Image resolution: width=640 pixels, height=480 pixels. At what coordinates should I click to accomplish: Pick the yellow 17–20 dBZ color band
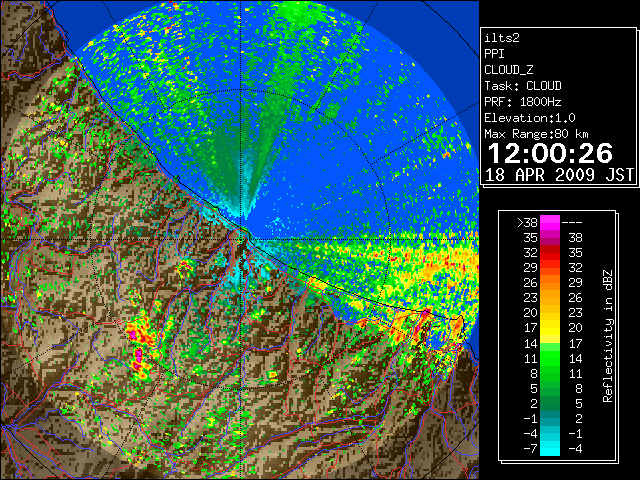[550, 328]
